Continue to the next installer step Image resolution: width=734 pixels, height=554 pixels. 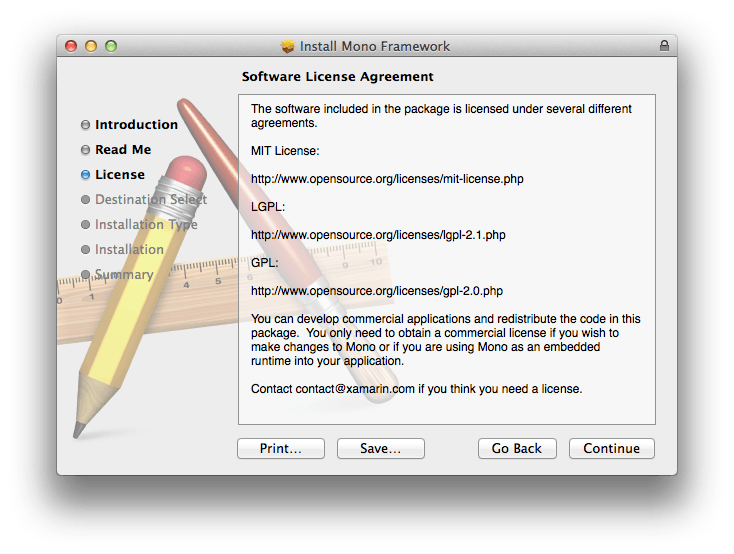click(611, 449)
